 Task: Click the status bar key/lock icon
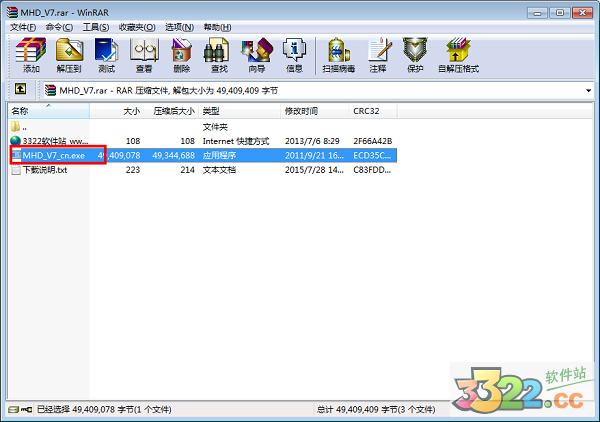[x=26, y=409]
